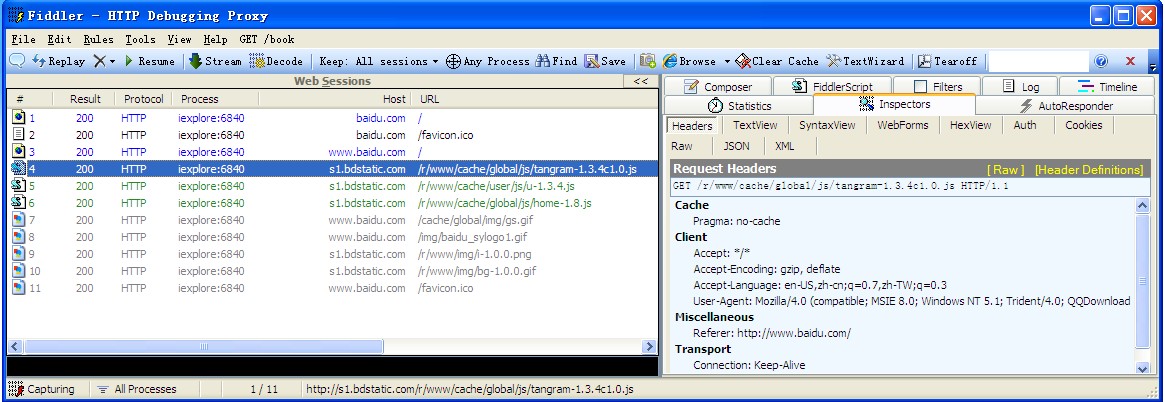Select session 1 baidu.com row icon
The height and width of the screenshot is (402, 1165).
click(19, 117)
